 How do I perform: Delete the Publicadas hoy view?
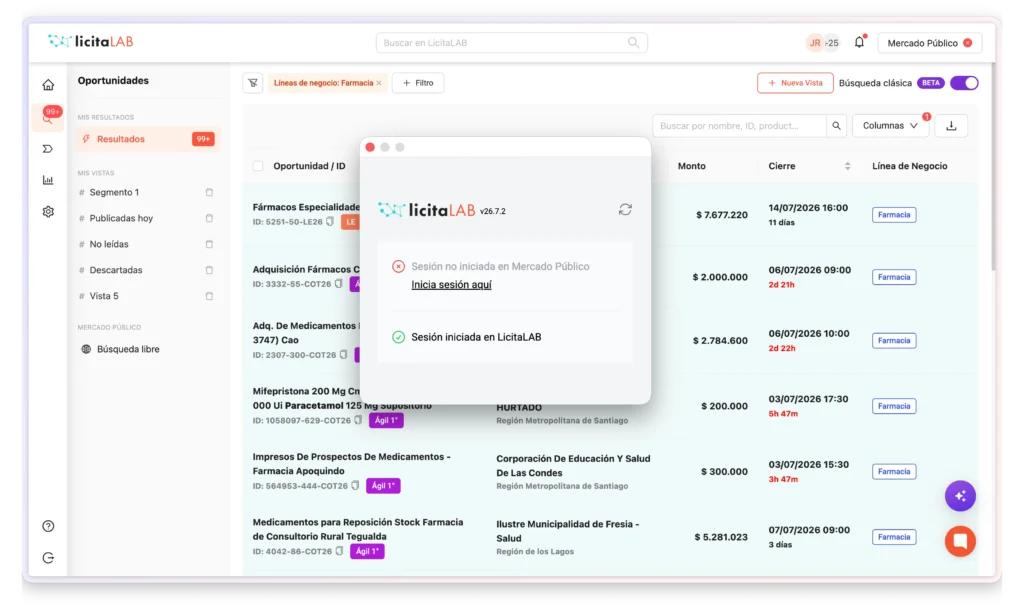point(210,218)
